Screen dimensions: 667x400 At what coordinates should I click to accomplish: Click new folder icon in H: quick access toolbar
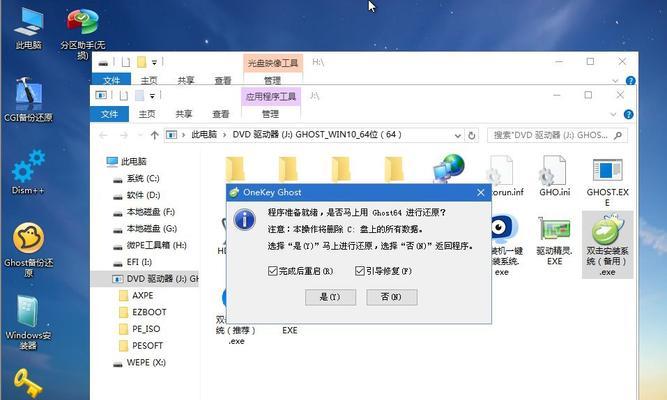[x=142, y=63]
